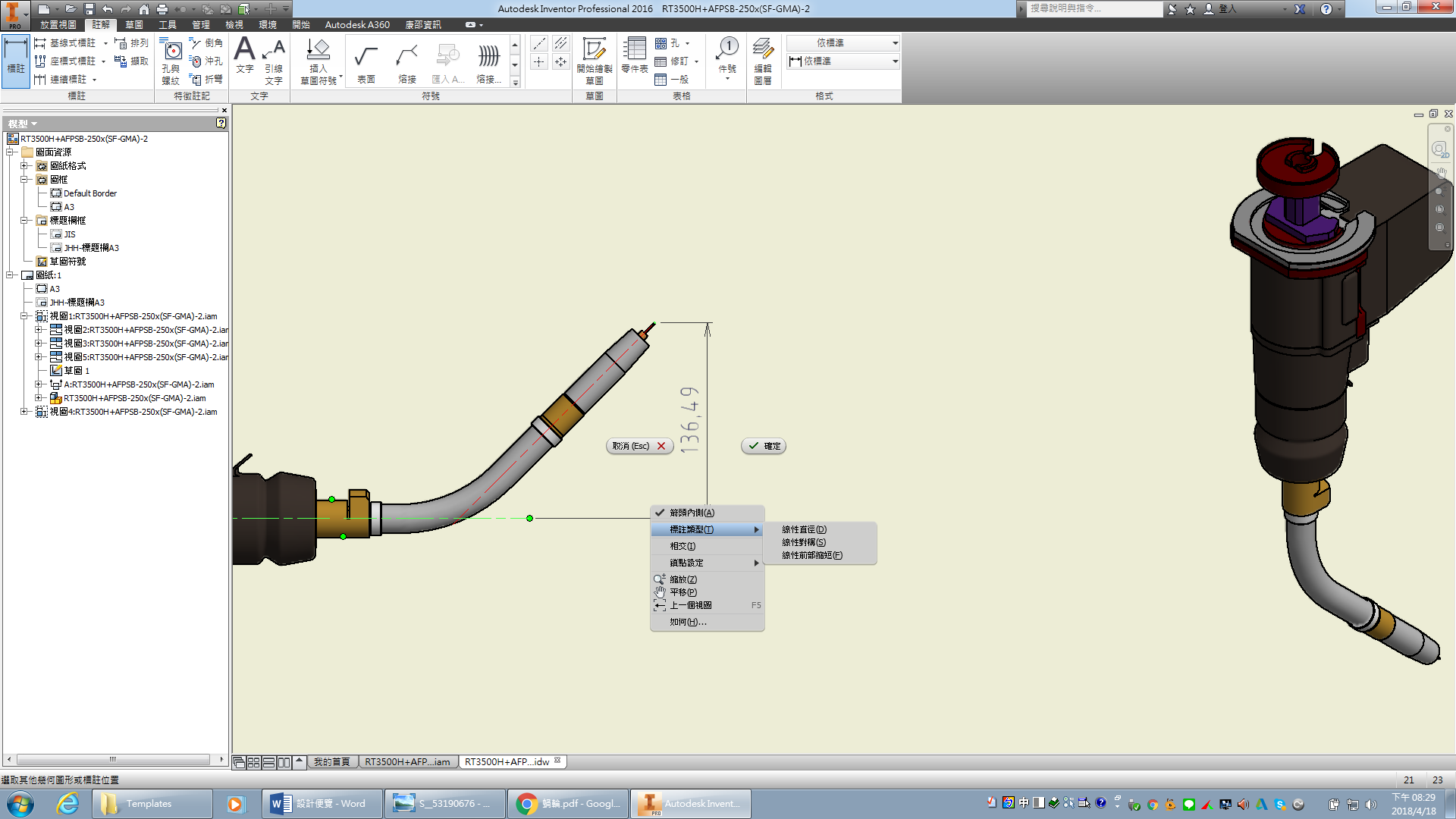The height and width of the screenshot is (819, 1456).
Task: Toggle 箭頭內側(A) checked option in context menu
Action: pyautogui.click(x=707, y=513)
